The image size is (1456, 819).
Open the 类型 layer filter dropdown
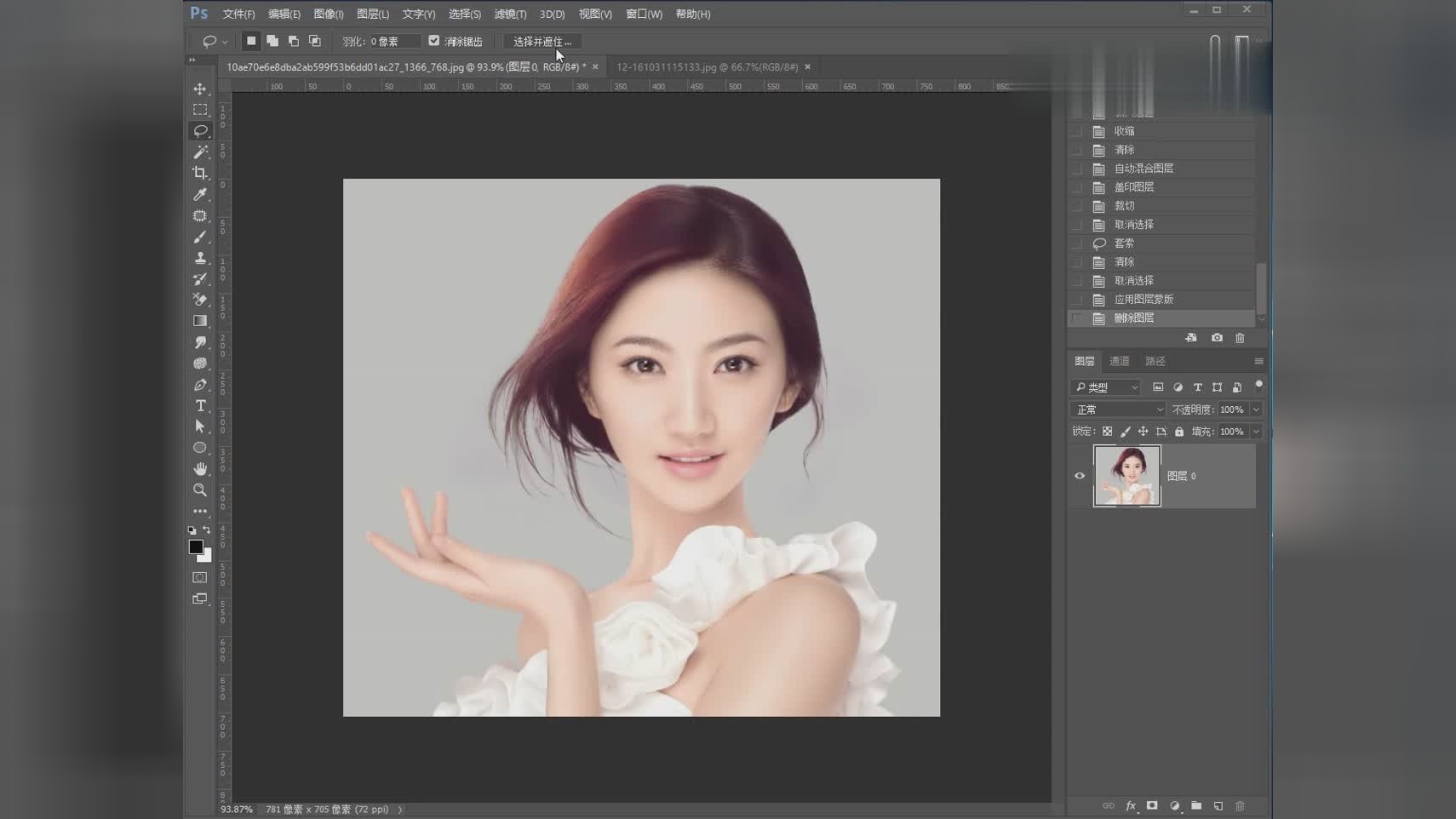1106,387
